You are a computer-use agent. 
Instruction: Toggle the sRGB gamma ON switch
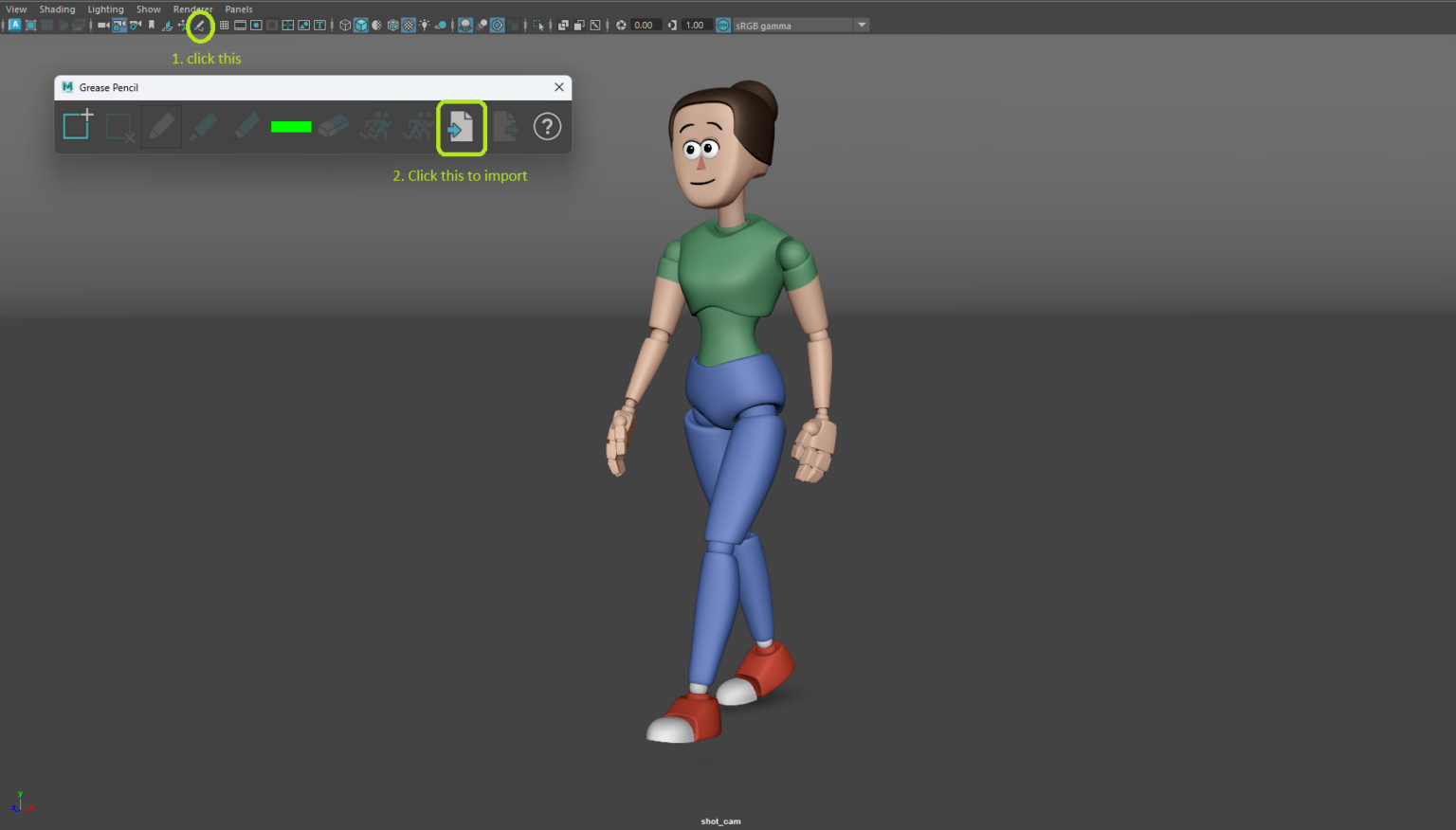point(725,25)
